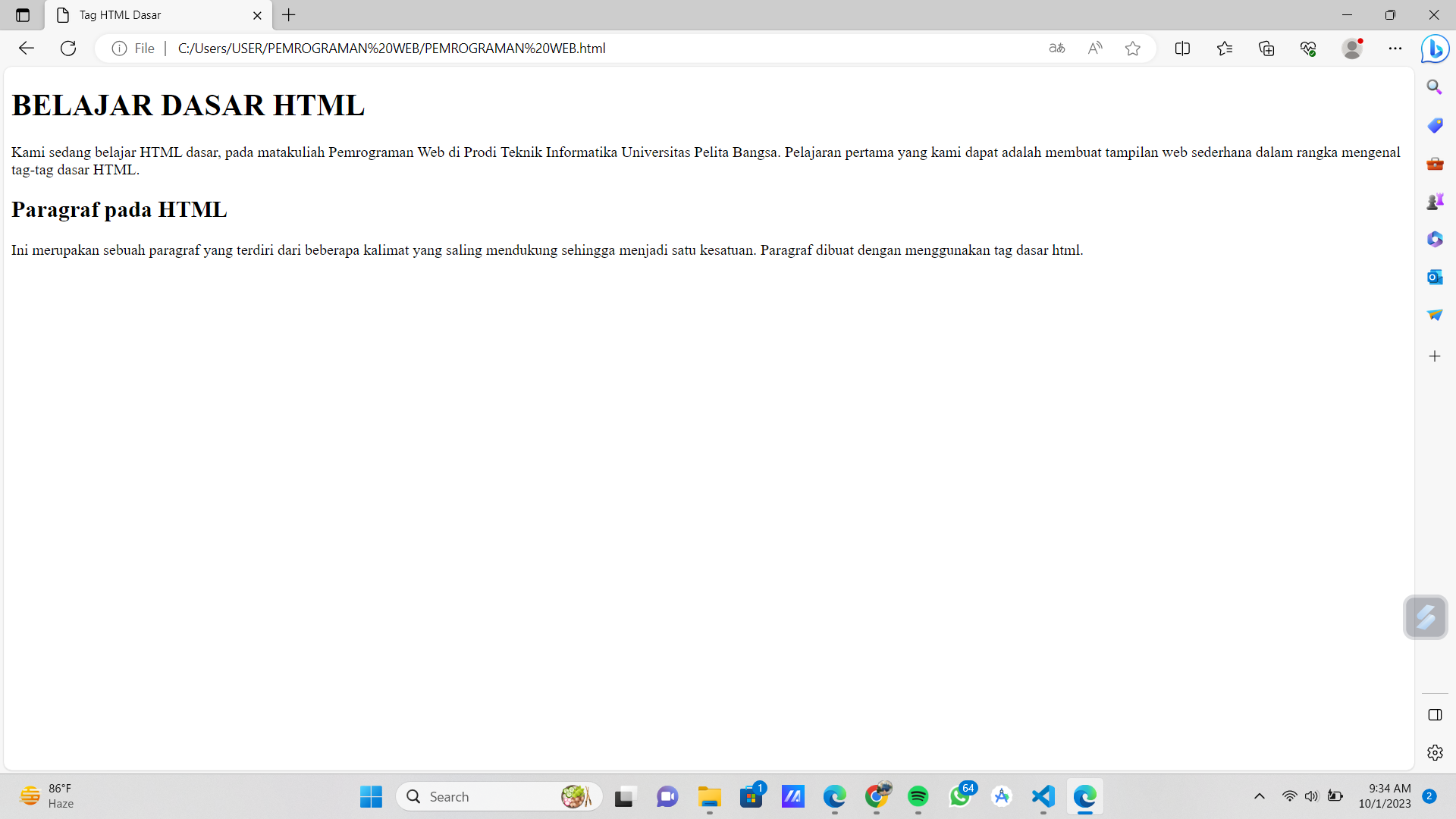The width and height of the screenshot is (1456, 819).
Task: Start Read aloud from the address bar
Action: tap(1095, 48)
